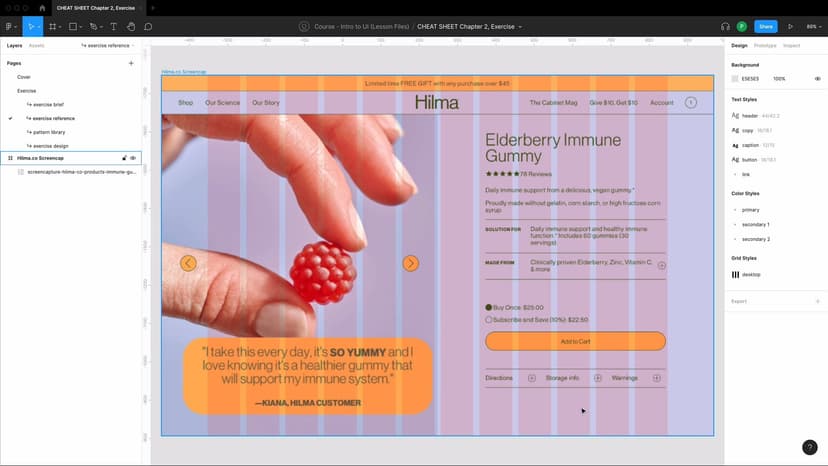Click the headphones audio icon
The image size is (828, 466).
tap(725, 26)
